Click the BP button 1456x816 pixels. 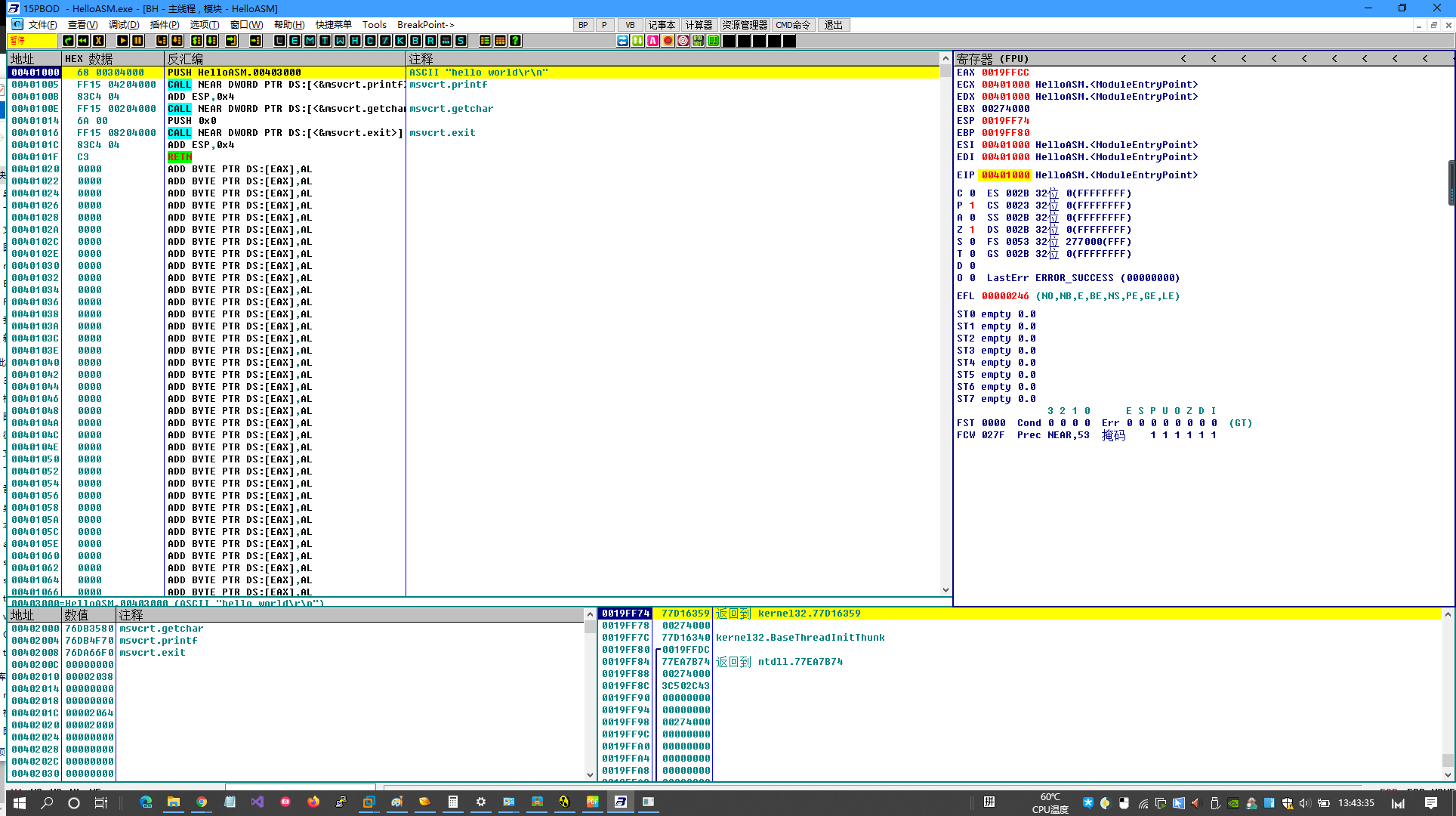[x=583, y=25]
